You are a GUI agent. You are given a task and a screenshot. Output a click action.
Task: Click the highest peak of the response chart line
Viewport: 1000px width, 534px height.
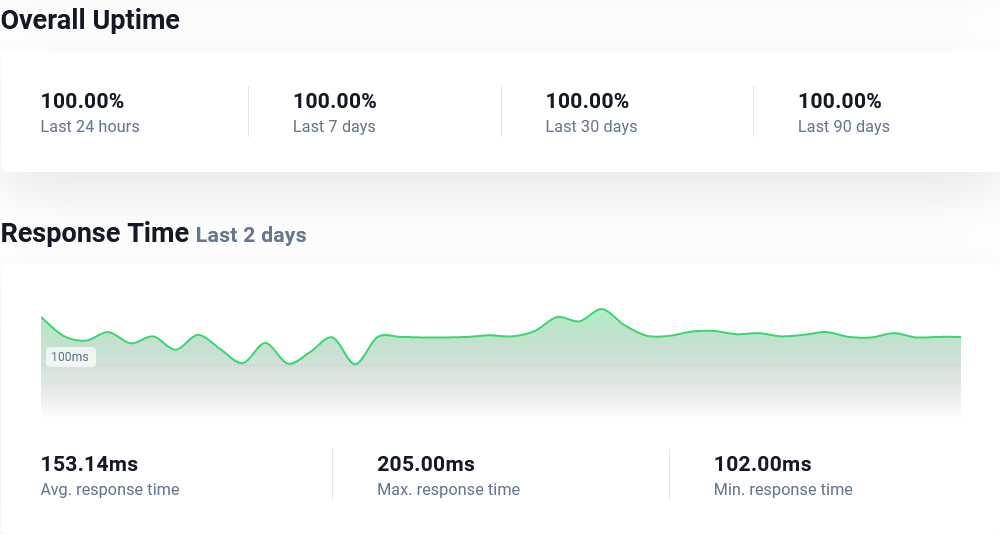(601, 310)
